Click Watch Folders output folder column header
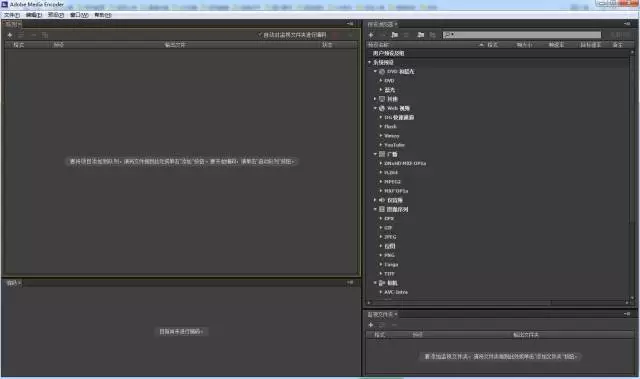Viewport: 640px width, 379px height. [526, 335]
